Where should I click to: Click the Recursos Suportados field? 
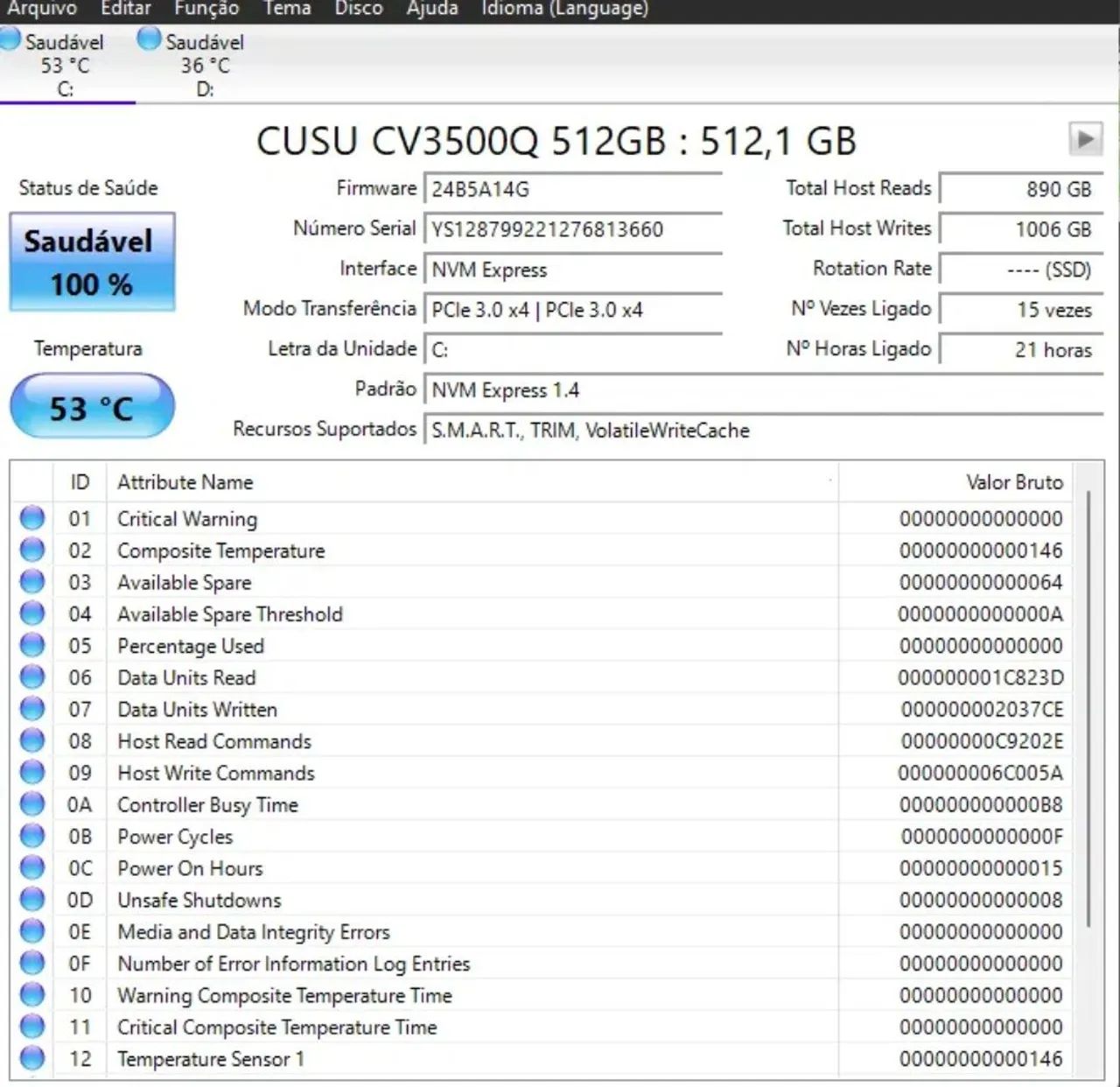pos(763,431)
